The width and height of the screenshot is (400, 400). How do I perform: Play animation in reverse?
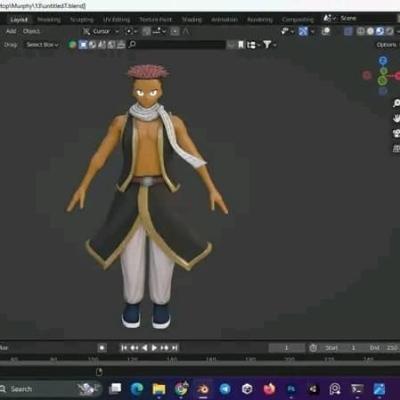145,348
